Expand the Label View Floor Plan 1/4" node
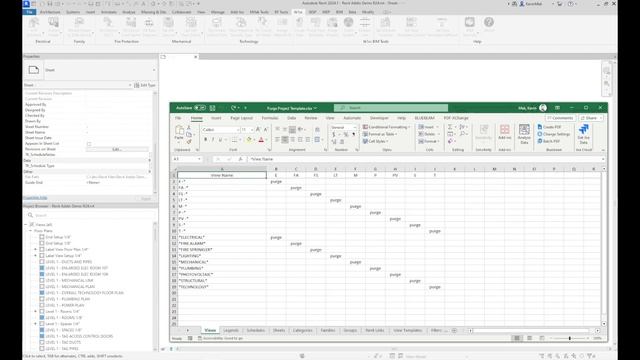 pos(36,249)
